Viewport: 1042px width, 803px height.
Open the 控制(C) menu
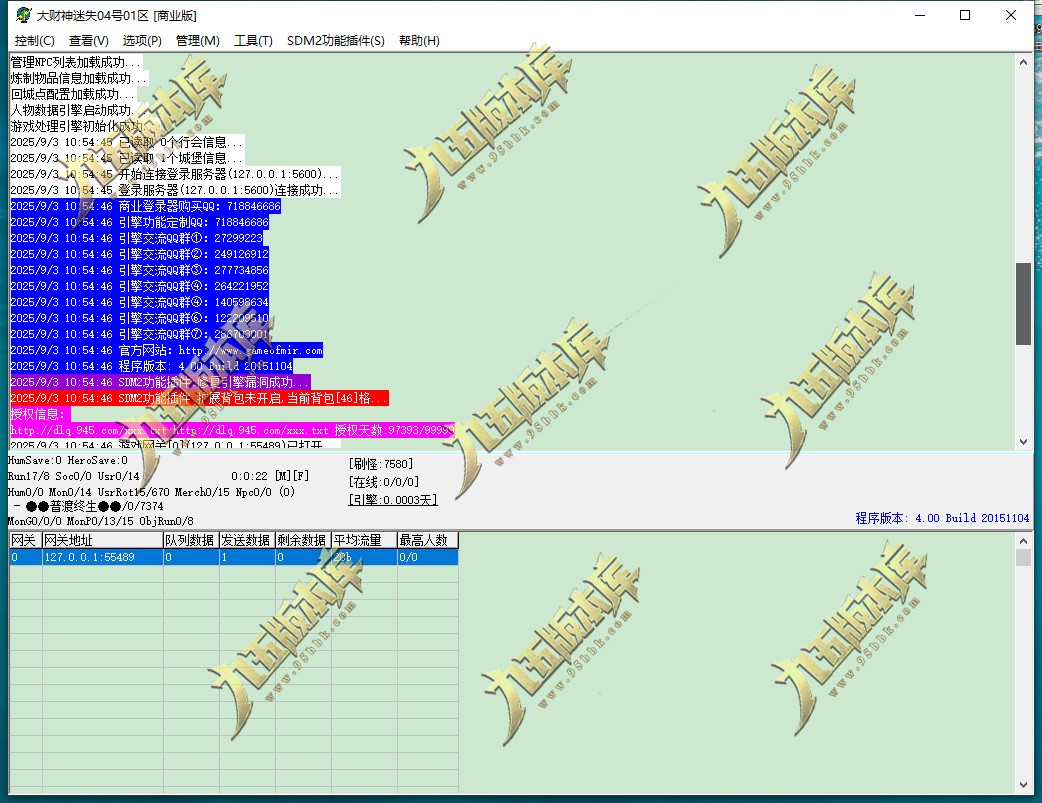tap(35, 41)
